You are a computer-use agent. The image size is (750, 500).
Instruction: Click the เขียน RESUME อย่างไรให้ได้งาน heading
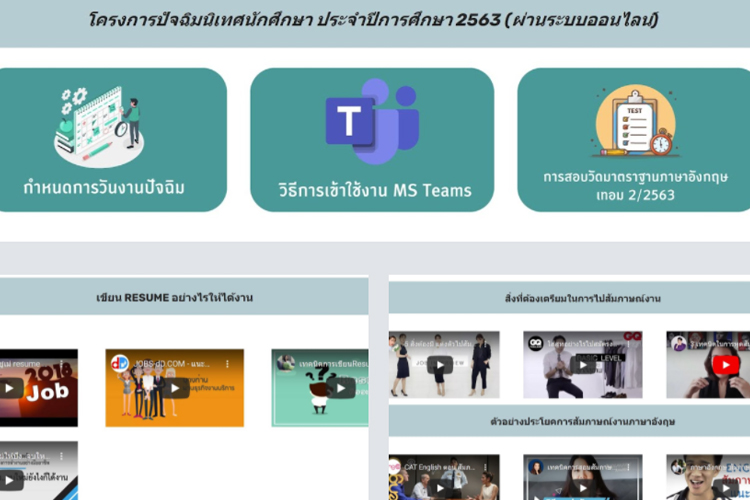(175, 298)
